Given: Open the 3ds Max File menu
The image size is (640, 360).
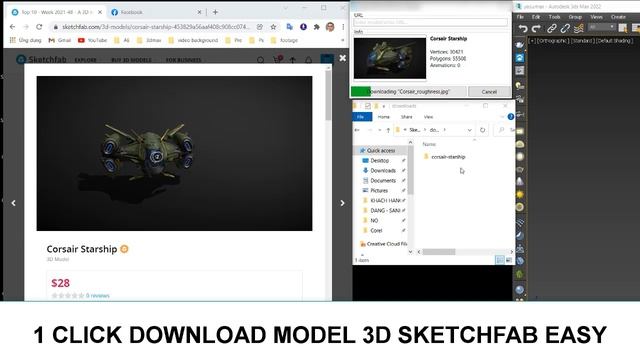Looking at the screenshot, I should coord(520,17).
